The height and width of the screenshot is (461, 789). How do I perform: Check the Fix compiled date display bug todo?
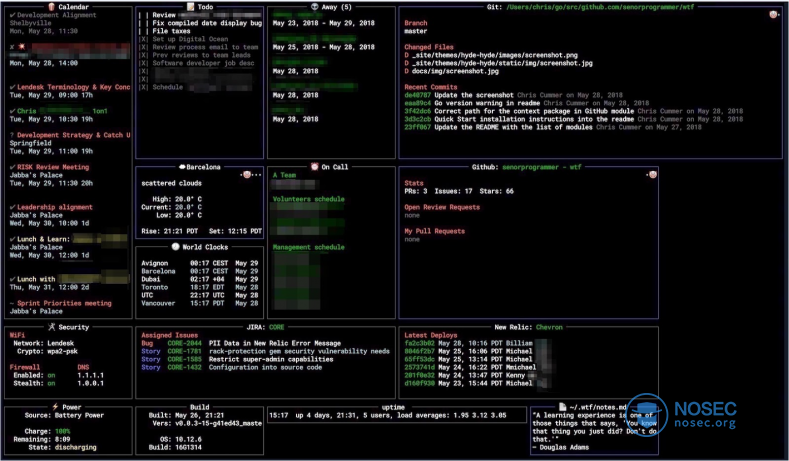[144, 23]
